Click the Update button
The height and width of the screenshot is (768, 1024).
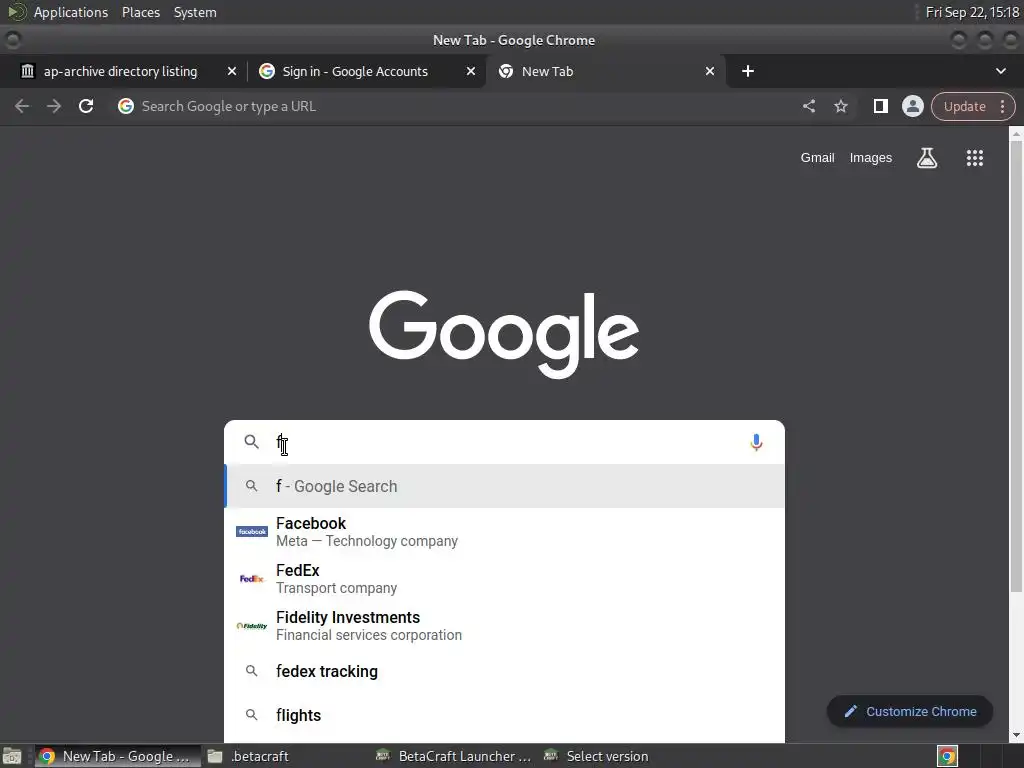(965, 106)
